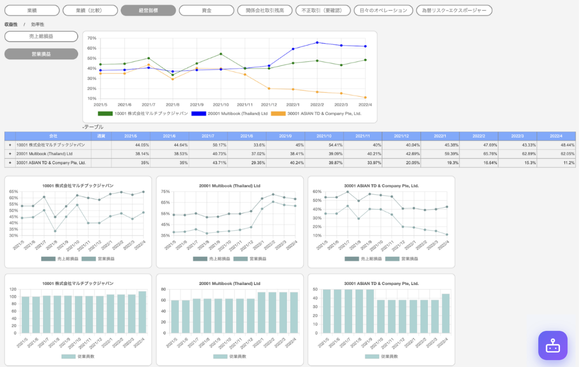Image resolution: width=580 pixels, height=367 pixels.
Task: Click the 会社 column header in table
Action: [x=53, y=136]
